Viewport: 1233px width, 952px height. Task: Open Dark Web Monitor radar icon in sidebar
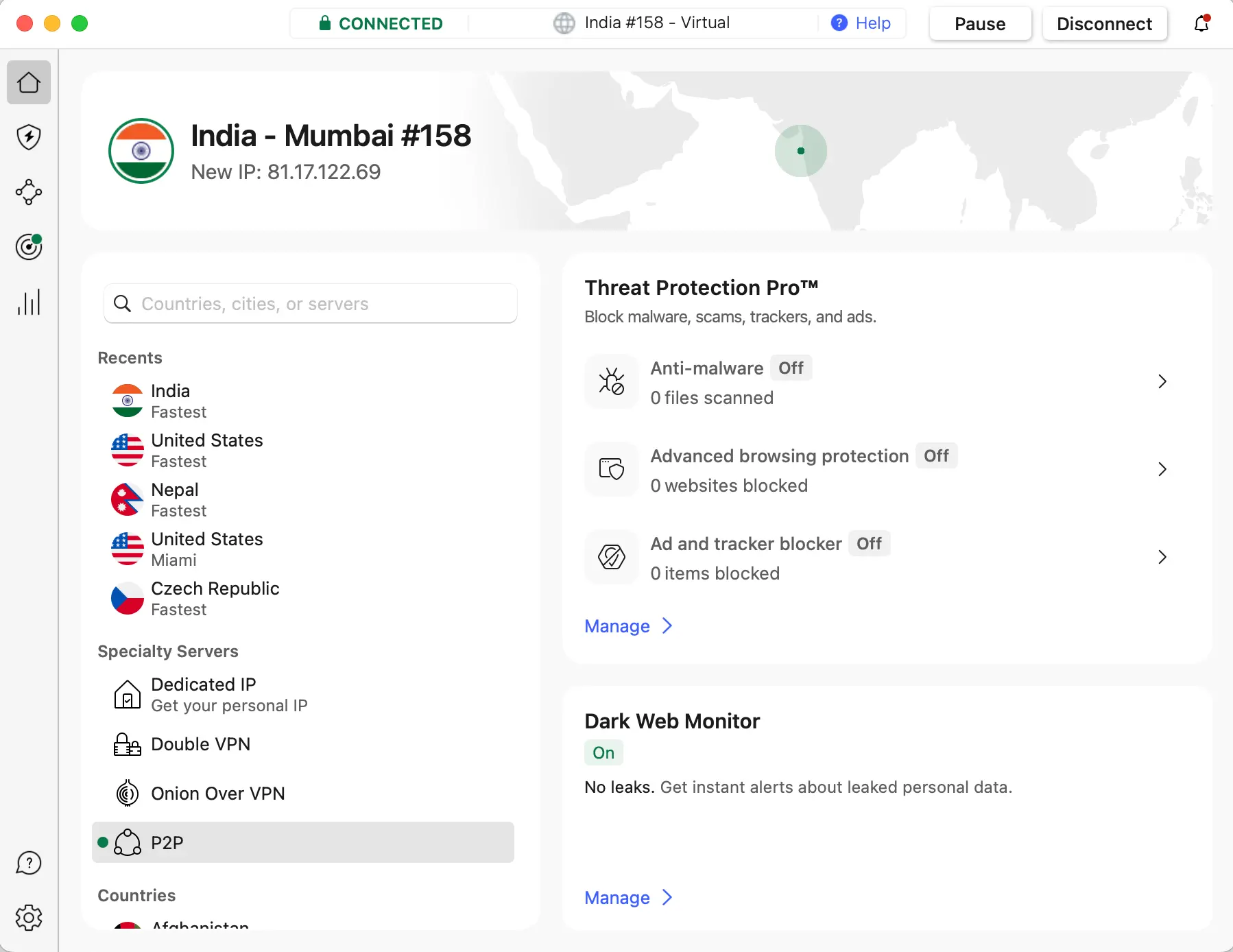(x=29, y=247)
